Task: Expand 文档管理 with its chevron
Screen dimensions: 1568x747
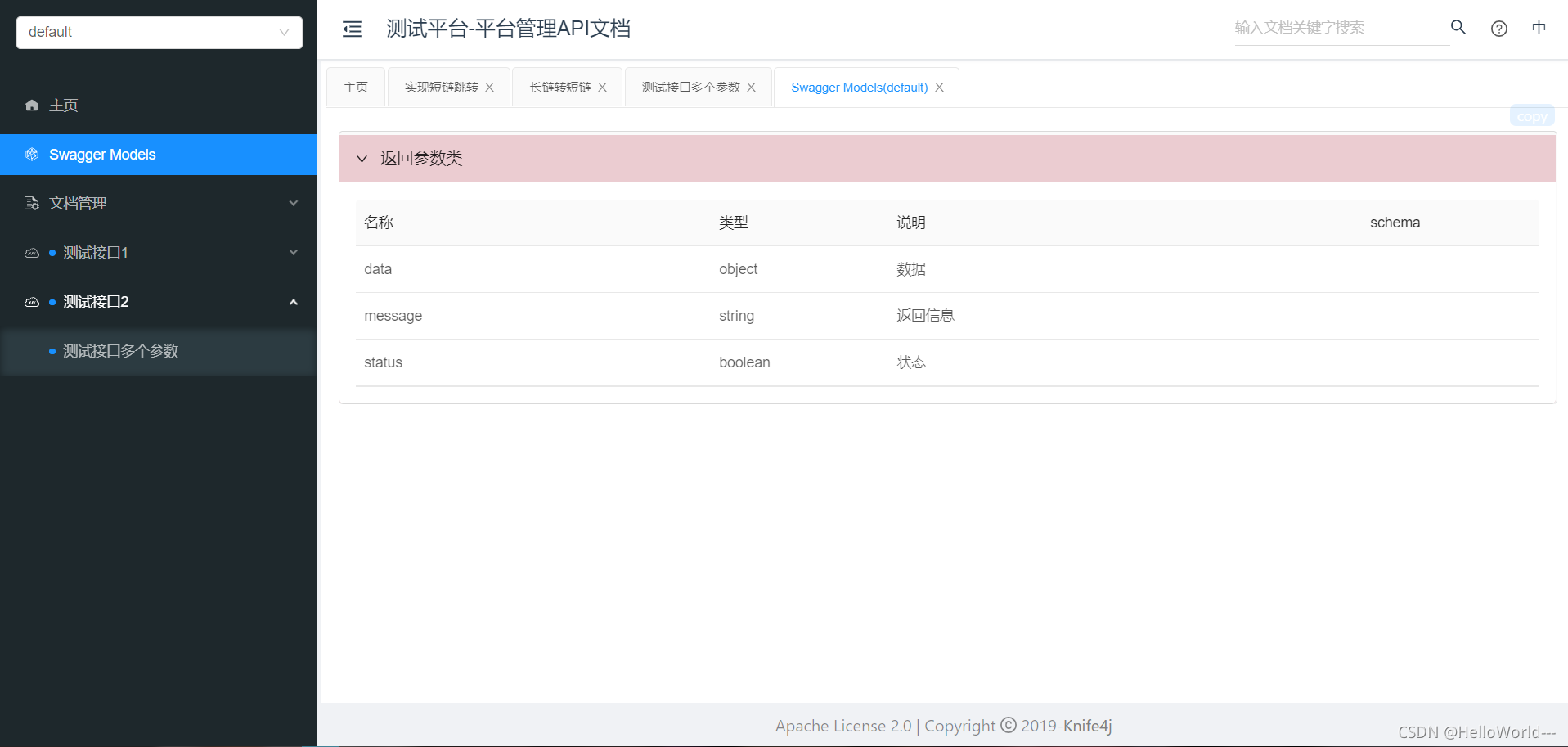Action: [x=294, y=203]
